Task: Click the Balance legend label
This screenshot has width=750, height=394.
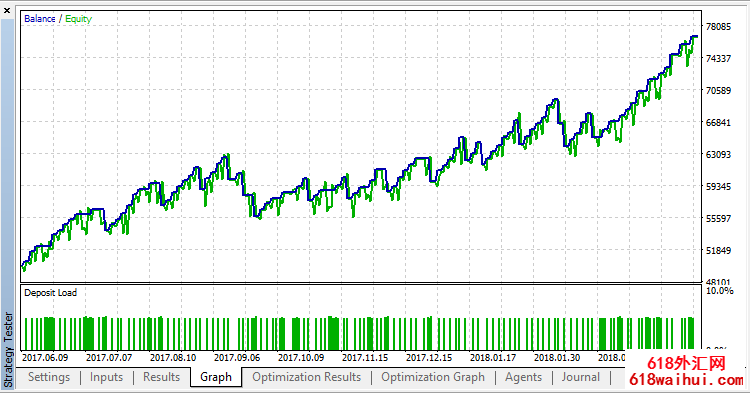Action: pos(40,19)
